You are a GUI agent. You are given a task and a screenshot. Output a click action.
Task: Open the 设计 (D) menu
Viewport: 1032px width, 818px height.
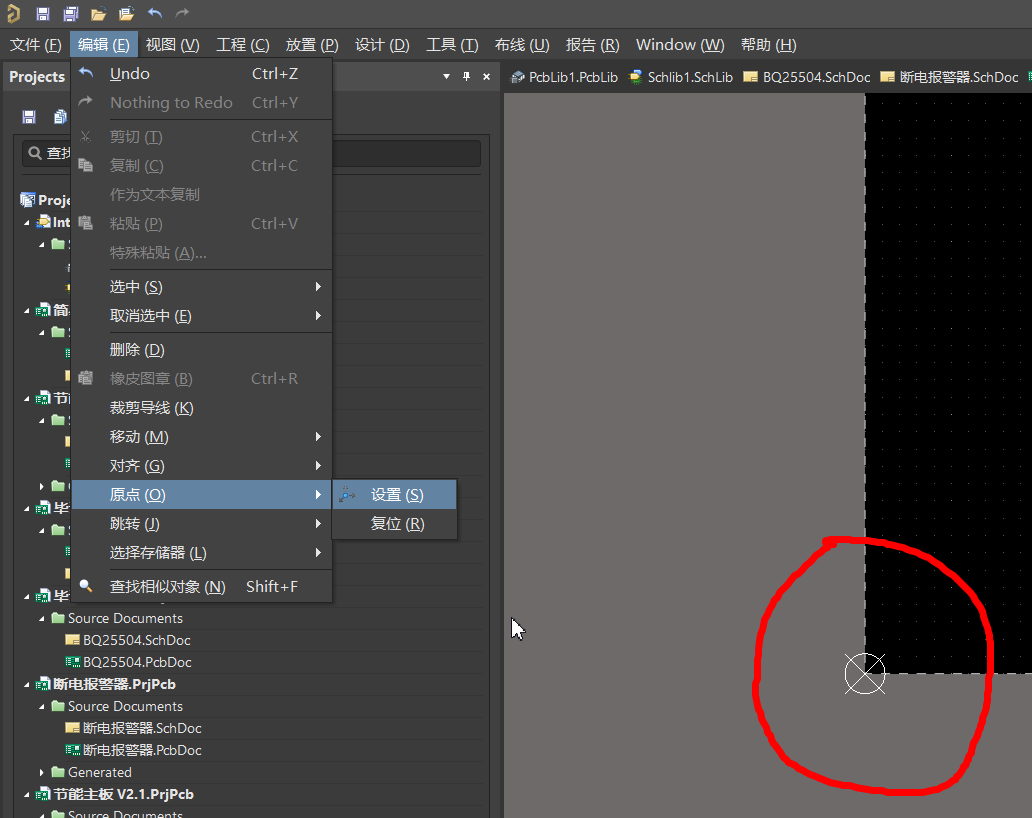[x=382, y=45]
